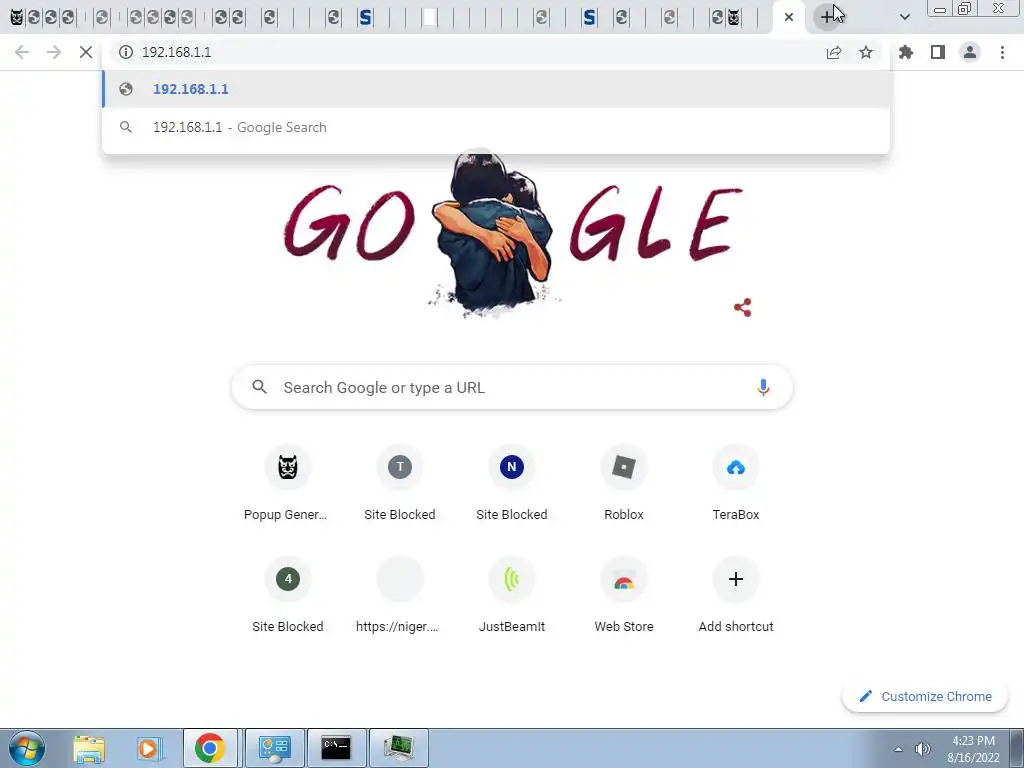Open the TeraBox shortcut
Screen dimensions: 1024x768
coord(736,485)
